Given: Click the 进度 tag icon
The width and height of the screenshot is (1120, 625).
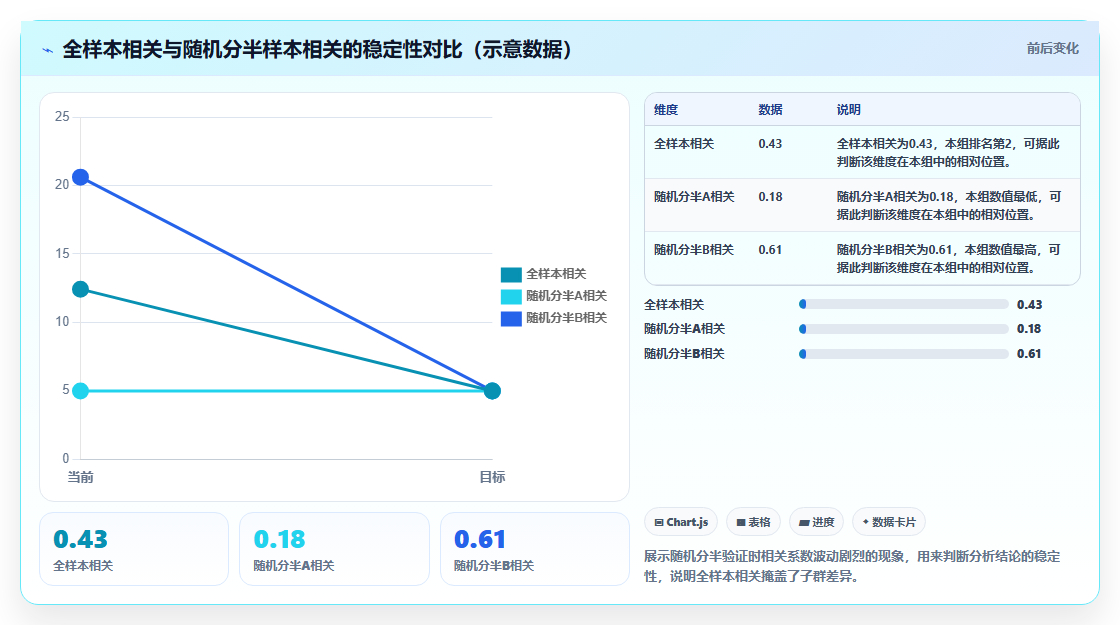Looking at the screenshot, I should click(804, 523).
